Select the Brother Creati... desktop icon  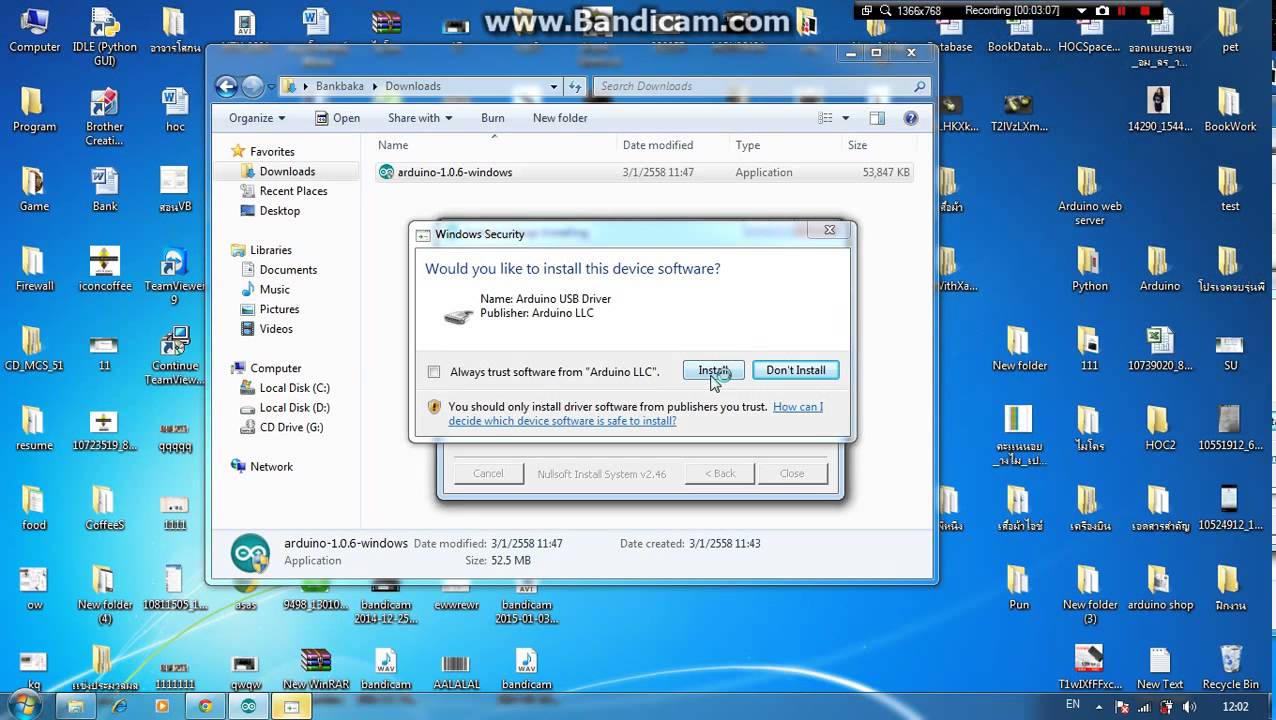point(105,116)
